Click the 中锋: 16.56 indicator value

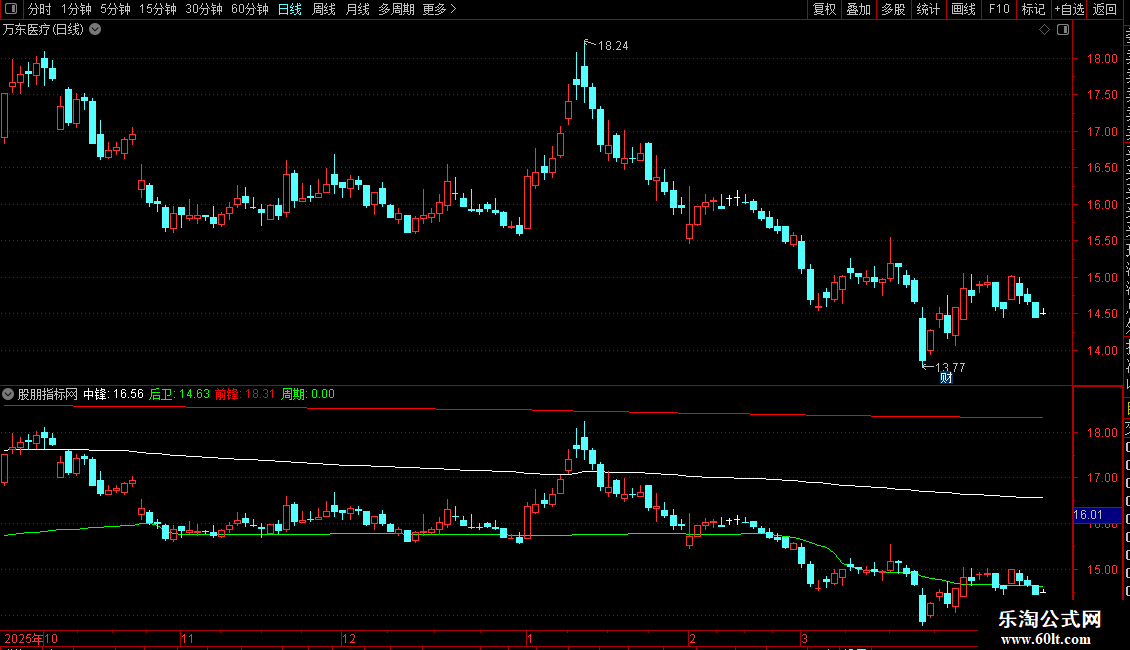point(113,394)
